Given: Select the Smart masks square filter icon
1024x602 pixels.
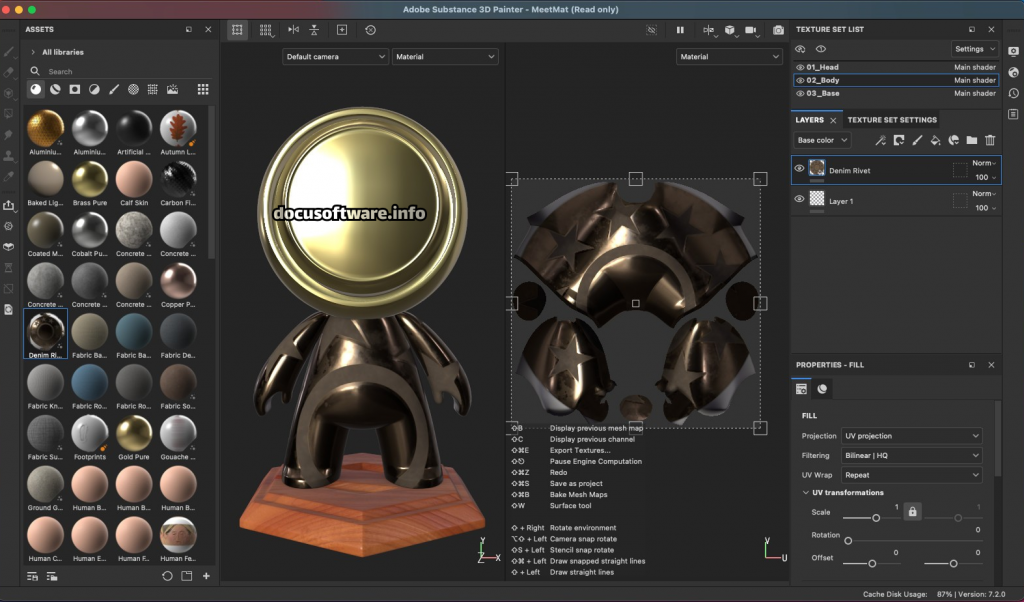Looking at the screenshot, I should coord(75,89).
